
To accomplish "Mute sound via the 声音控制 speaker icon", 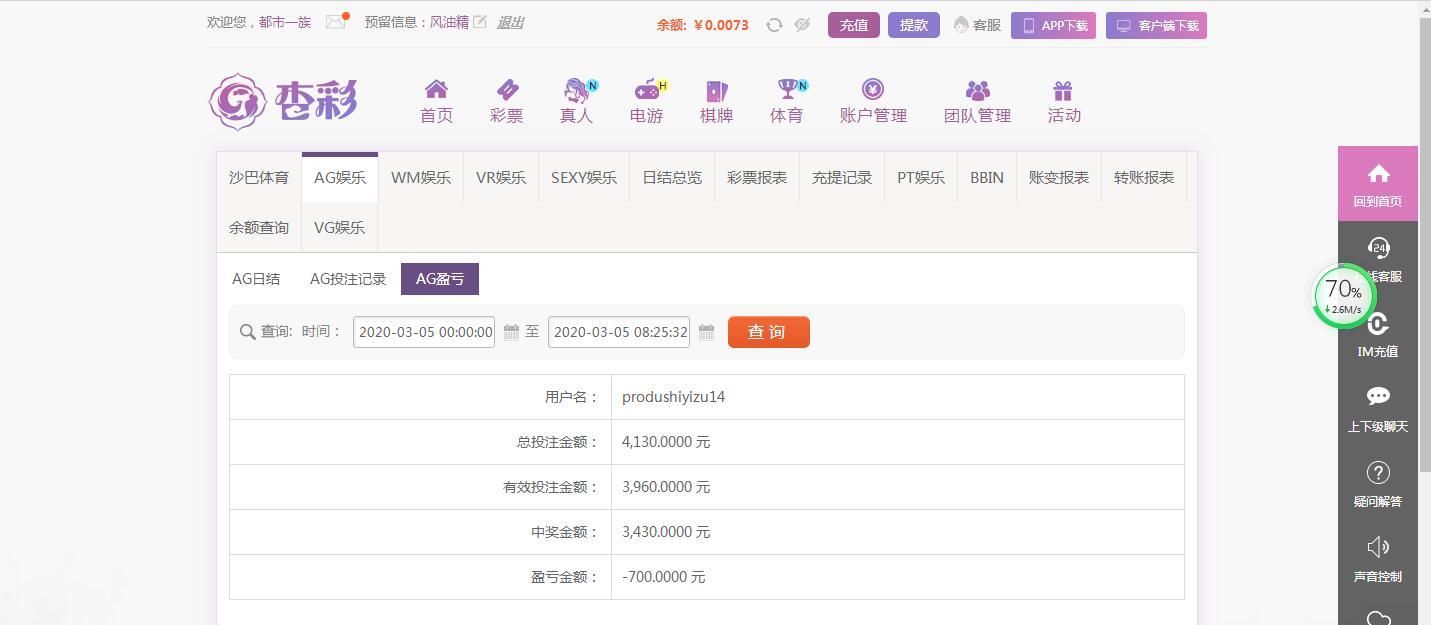I will point(1378,547).
